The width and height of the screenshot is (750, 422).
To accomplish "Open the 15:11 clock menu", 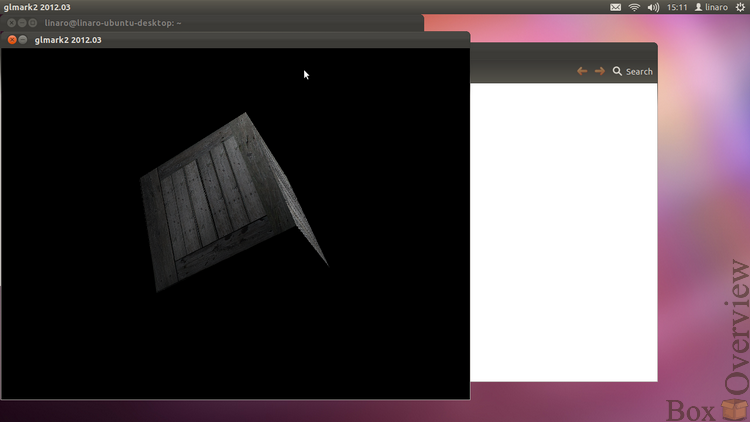I will point(677,7).
